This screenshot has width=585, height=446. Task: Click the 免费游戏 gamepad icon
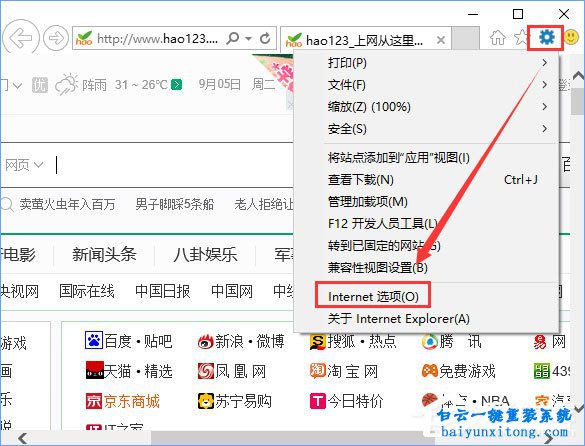coord(429,371)
